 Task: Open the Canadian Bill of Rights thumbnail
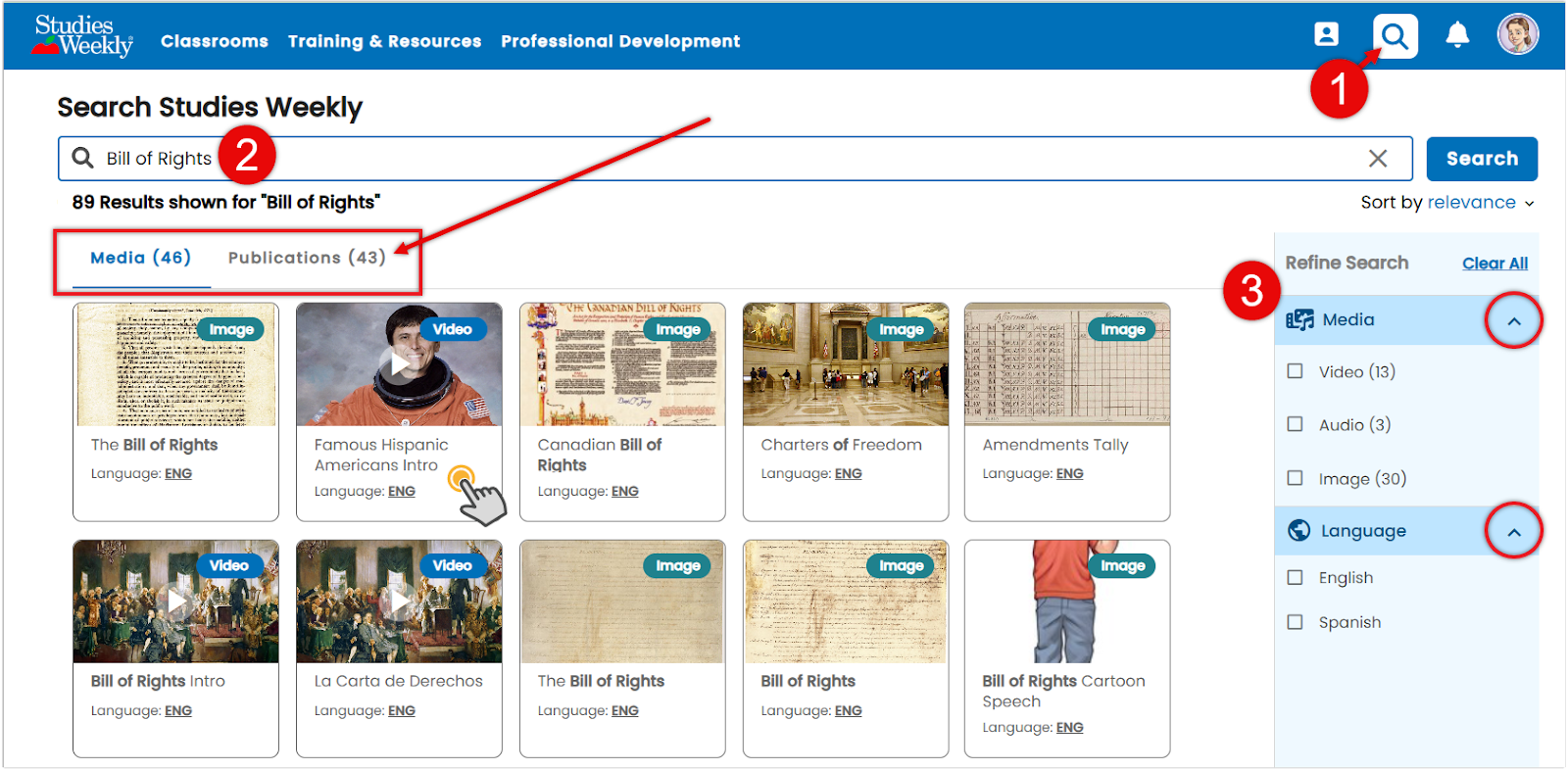[622, 364]
